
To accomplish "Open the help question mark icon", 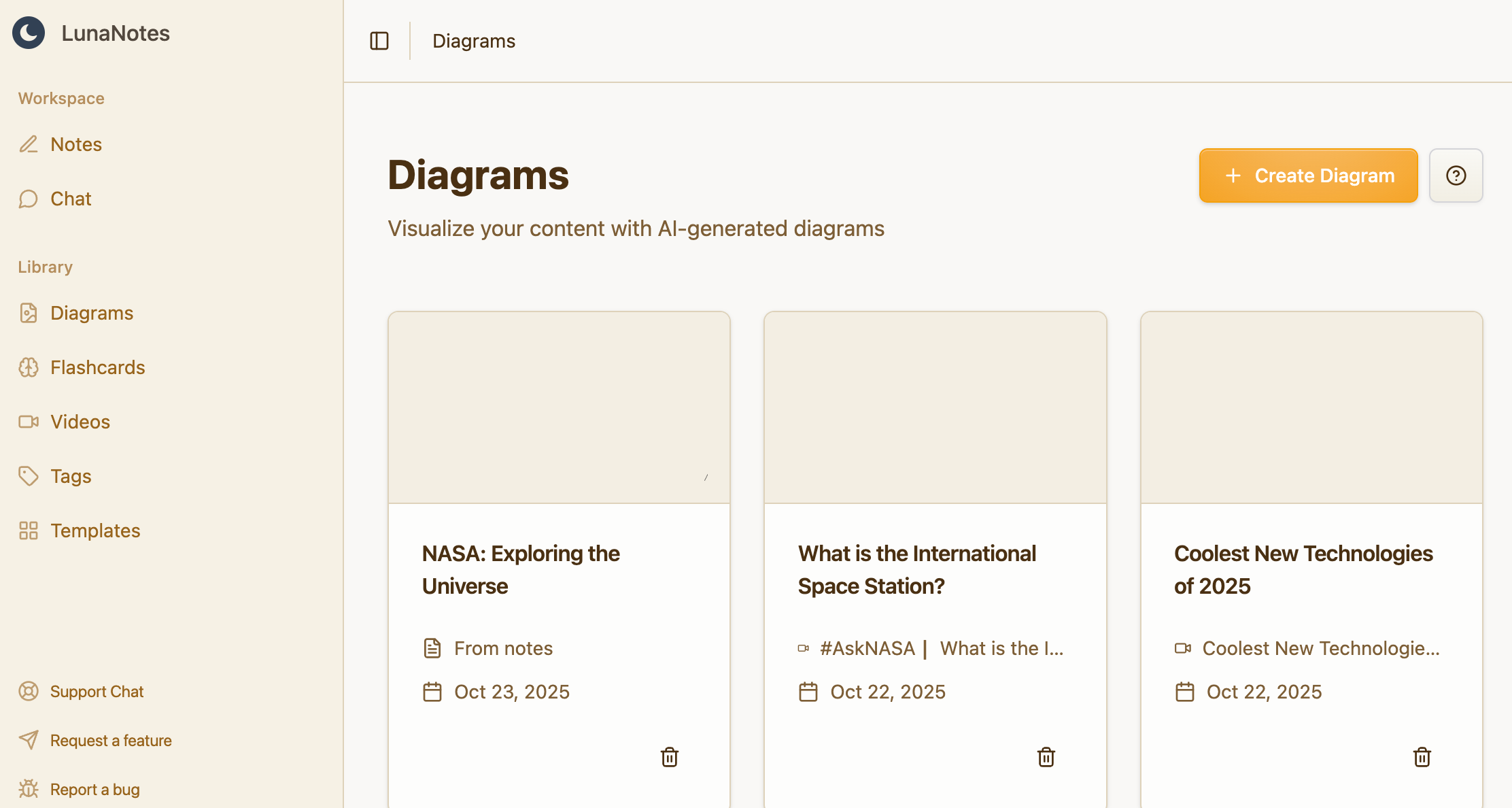I will tap(1456, 175).
